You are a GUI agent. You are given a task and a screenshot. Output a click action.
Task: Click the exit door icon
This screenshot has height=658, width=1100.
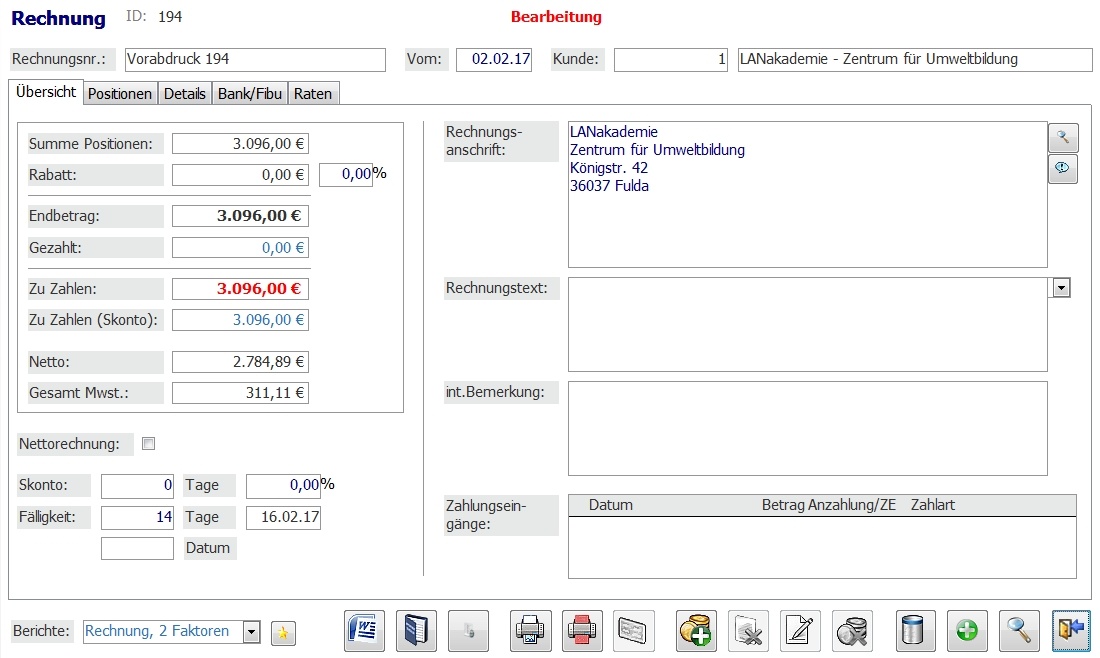pos(1071,631)
